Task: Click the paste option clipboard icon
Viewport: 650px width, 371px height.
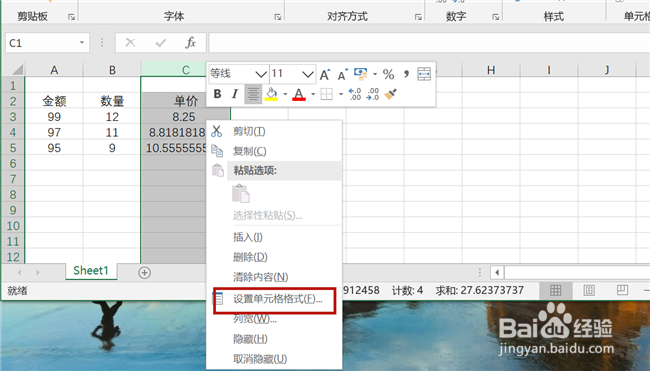Action: pyautogui.click(x=241, y=194)
